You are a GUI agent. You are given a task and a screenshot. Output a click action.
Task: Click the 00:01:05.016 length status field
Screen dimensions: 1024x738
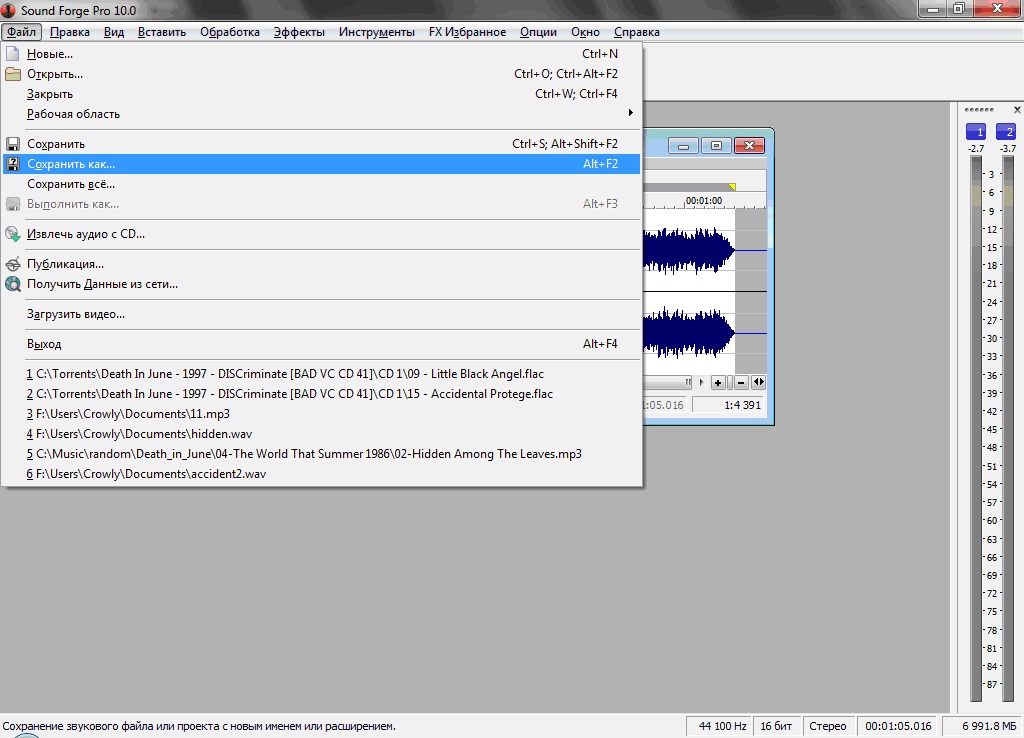click(898, 726)
